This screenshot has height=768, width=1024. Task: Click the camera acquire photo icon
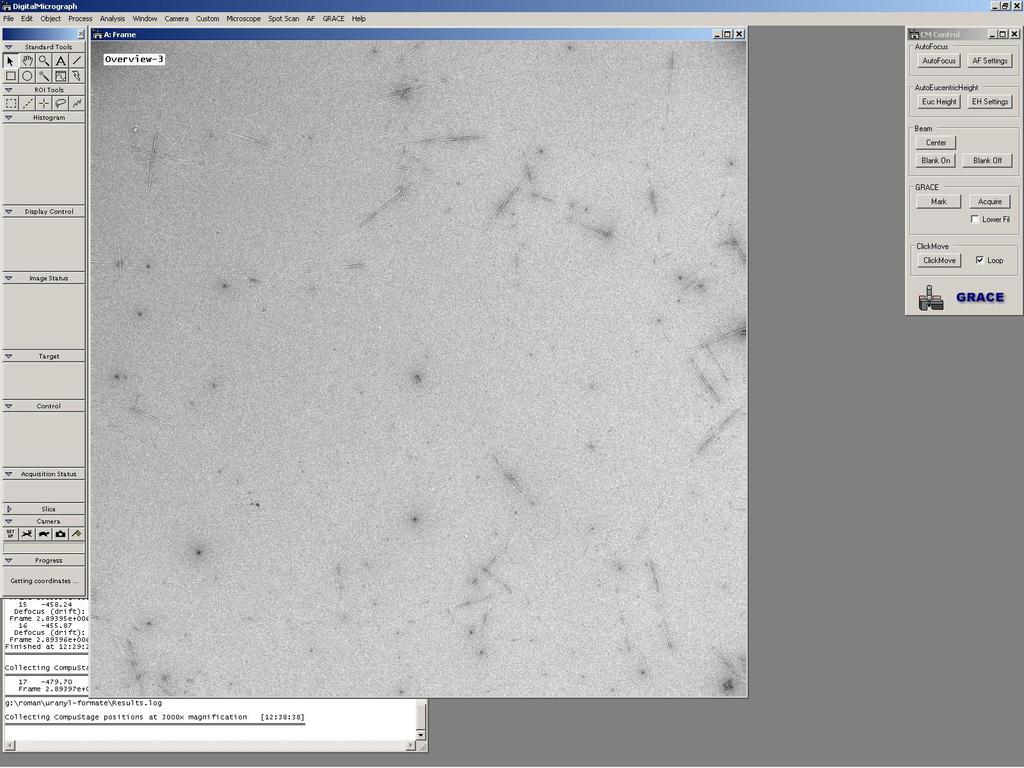[61, 534]
